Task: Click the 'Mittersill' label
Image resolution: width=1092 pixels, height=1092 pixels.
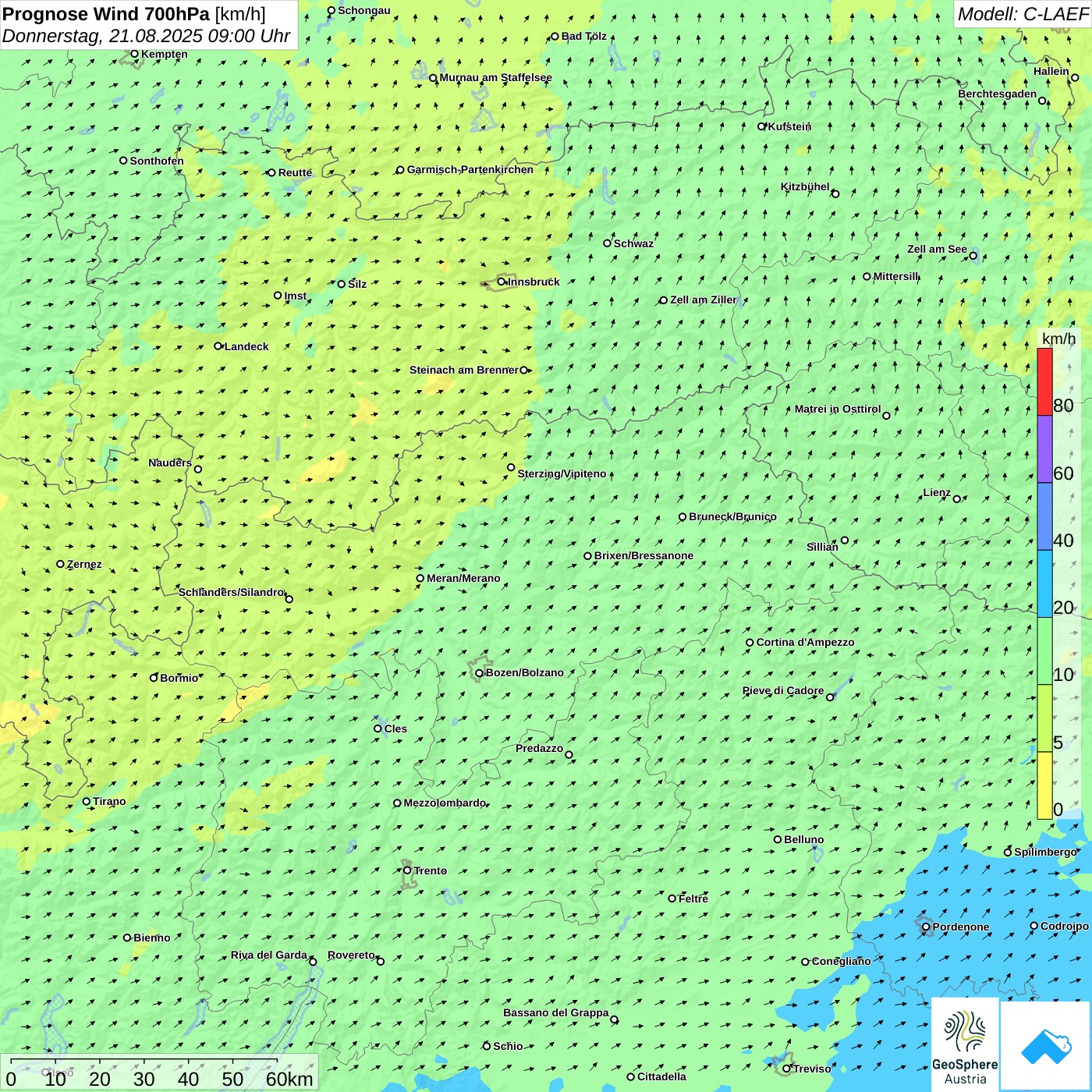Action: click(895, 276)
